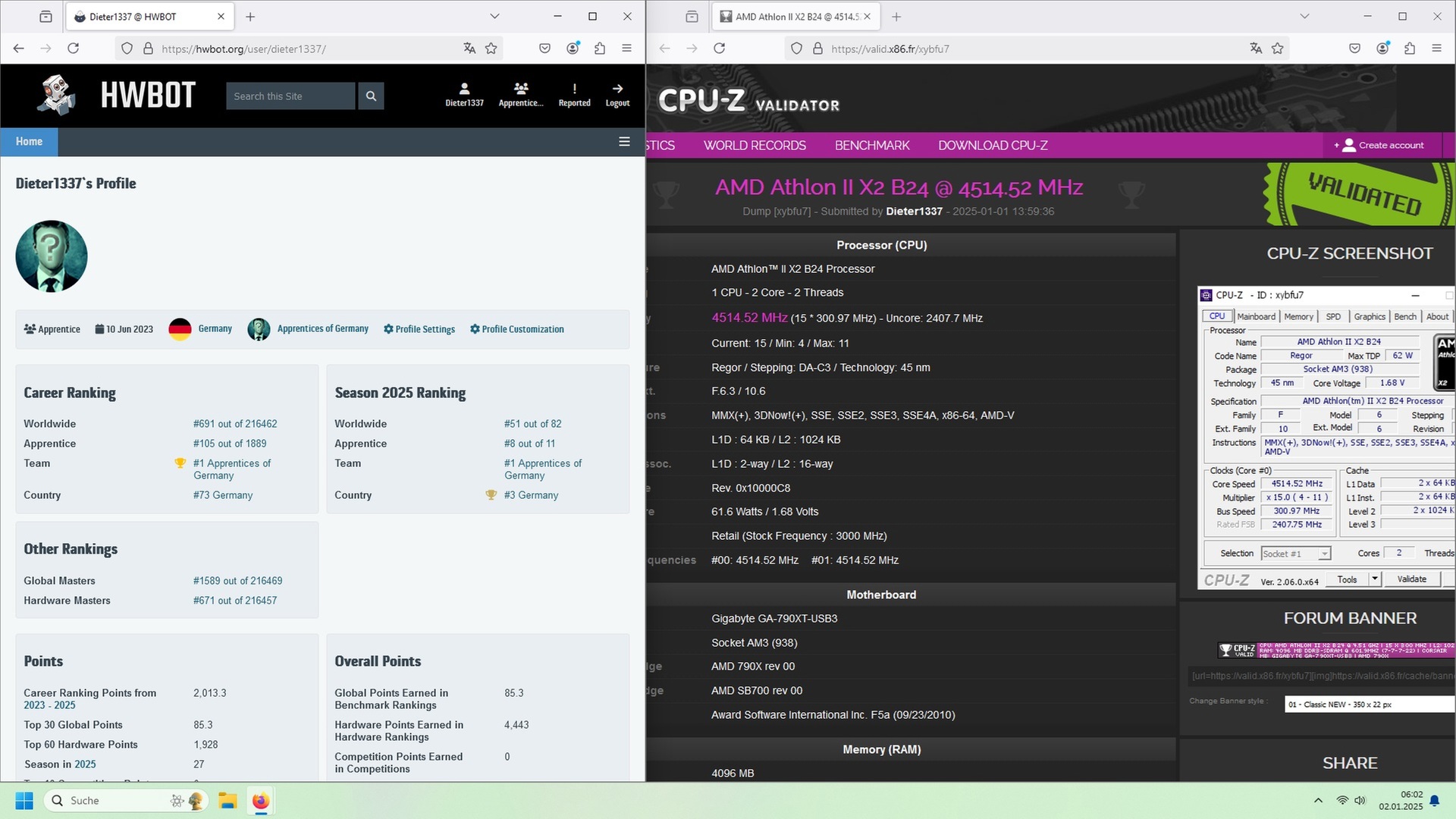Click the profile avatar picture
1456x819 pixels.
click(52, 256)
